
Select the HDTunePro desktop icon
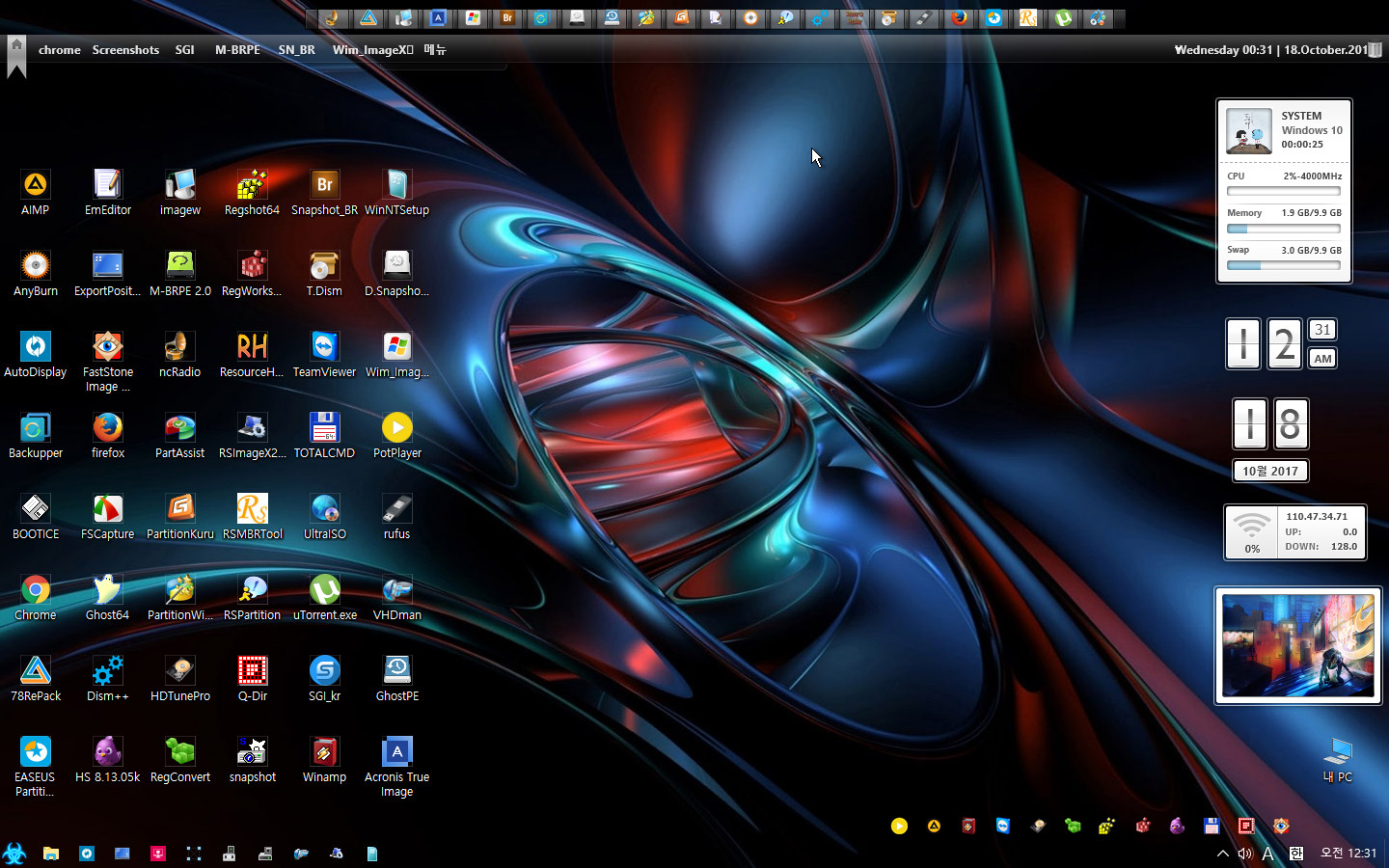180,678
